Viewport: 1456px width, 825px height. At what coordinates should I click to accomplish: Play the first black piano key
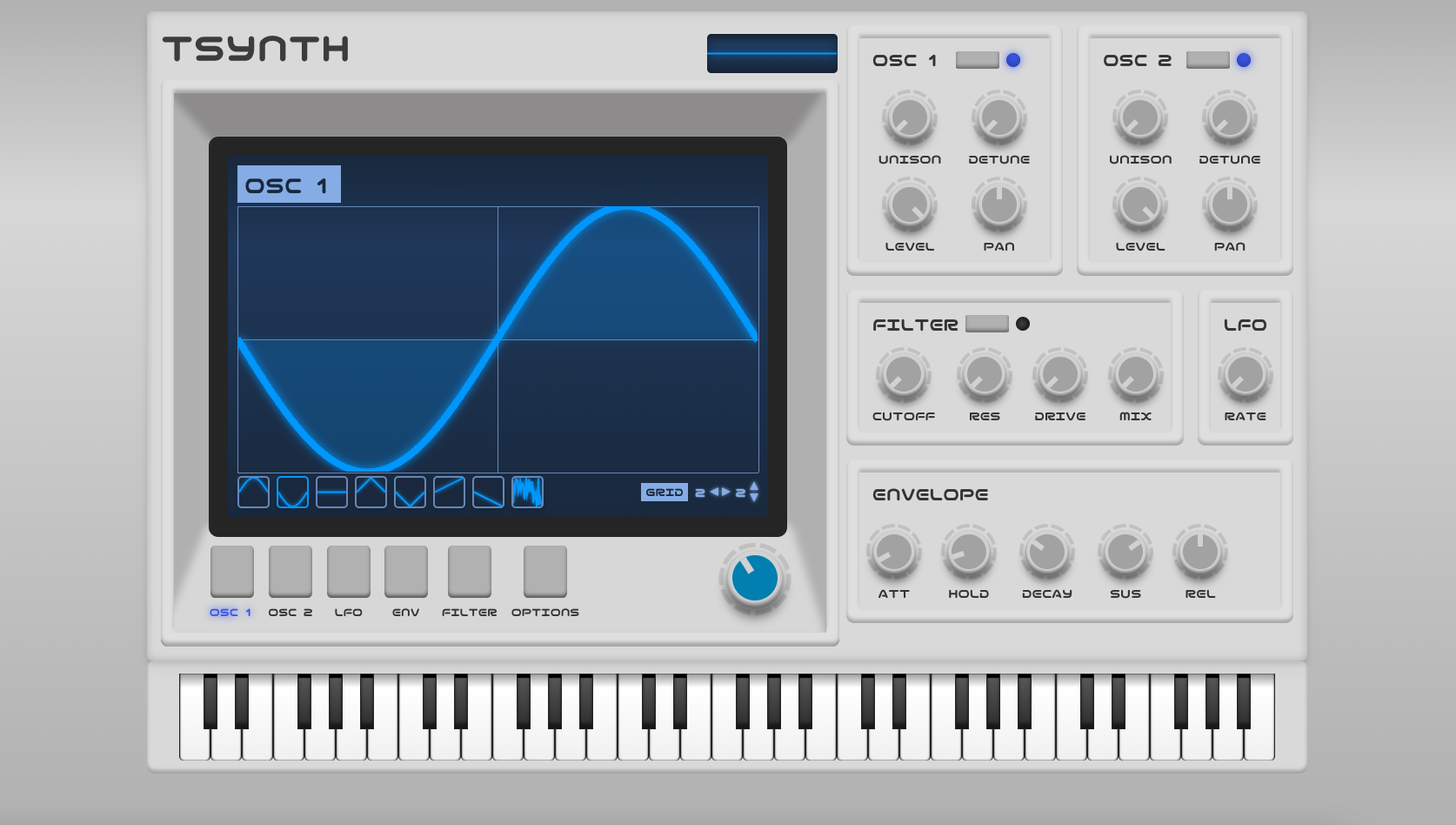210,701
